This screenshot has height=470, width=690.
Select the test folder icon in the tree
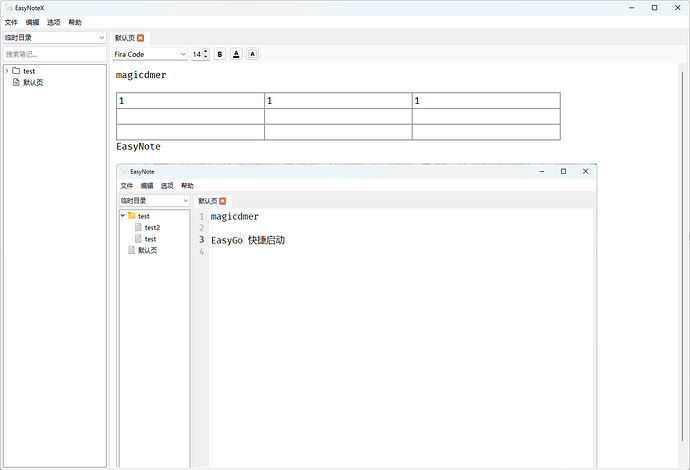pos(16,71)
